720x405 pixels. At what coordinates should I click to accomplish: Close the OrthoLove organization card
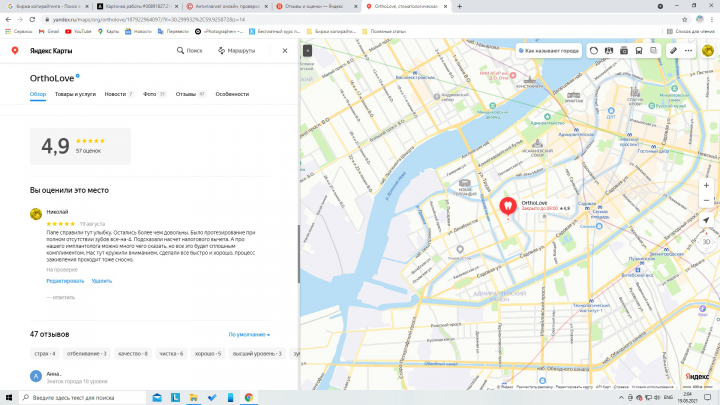click(285, 51)
